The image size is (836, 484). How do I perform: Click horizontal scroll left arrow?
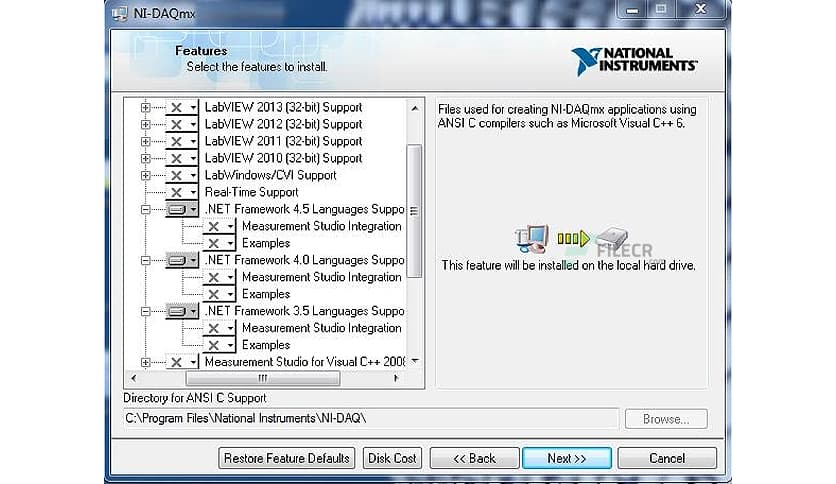click(x=133, y=378)
